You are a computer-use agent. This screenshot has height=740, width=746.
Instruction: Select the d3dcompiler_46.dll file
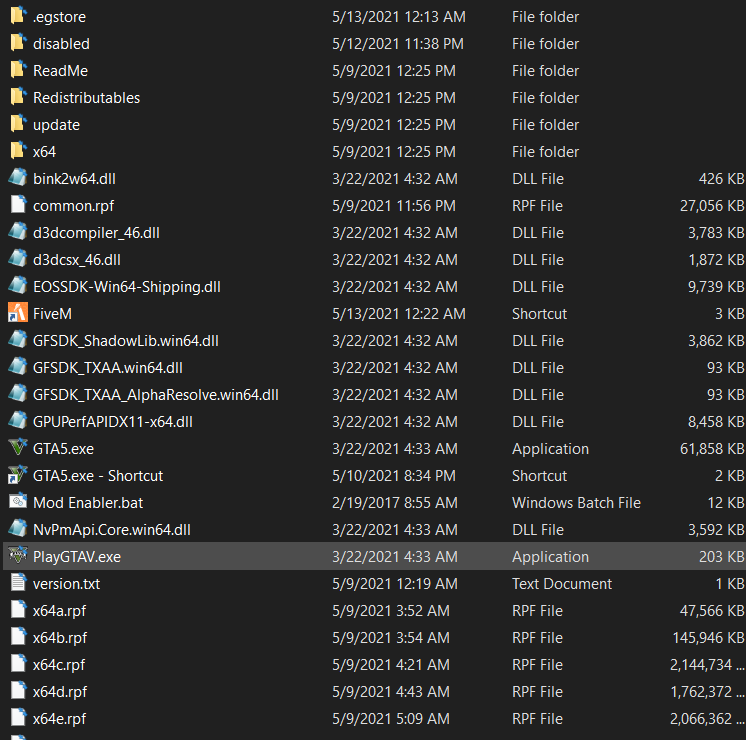pos(96,232)
